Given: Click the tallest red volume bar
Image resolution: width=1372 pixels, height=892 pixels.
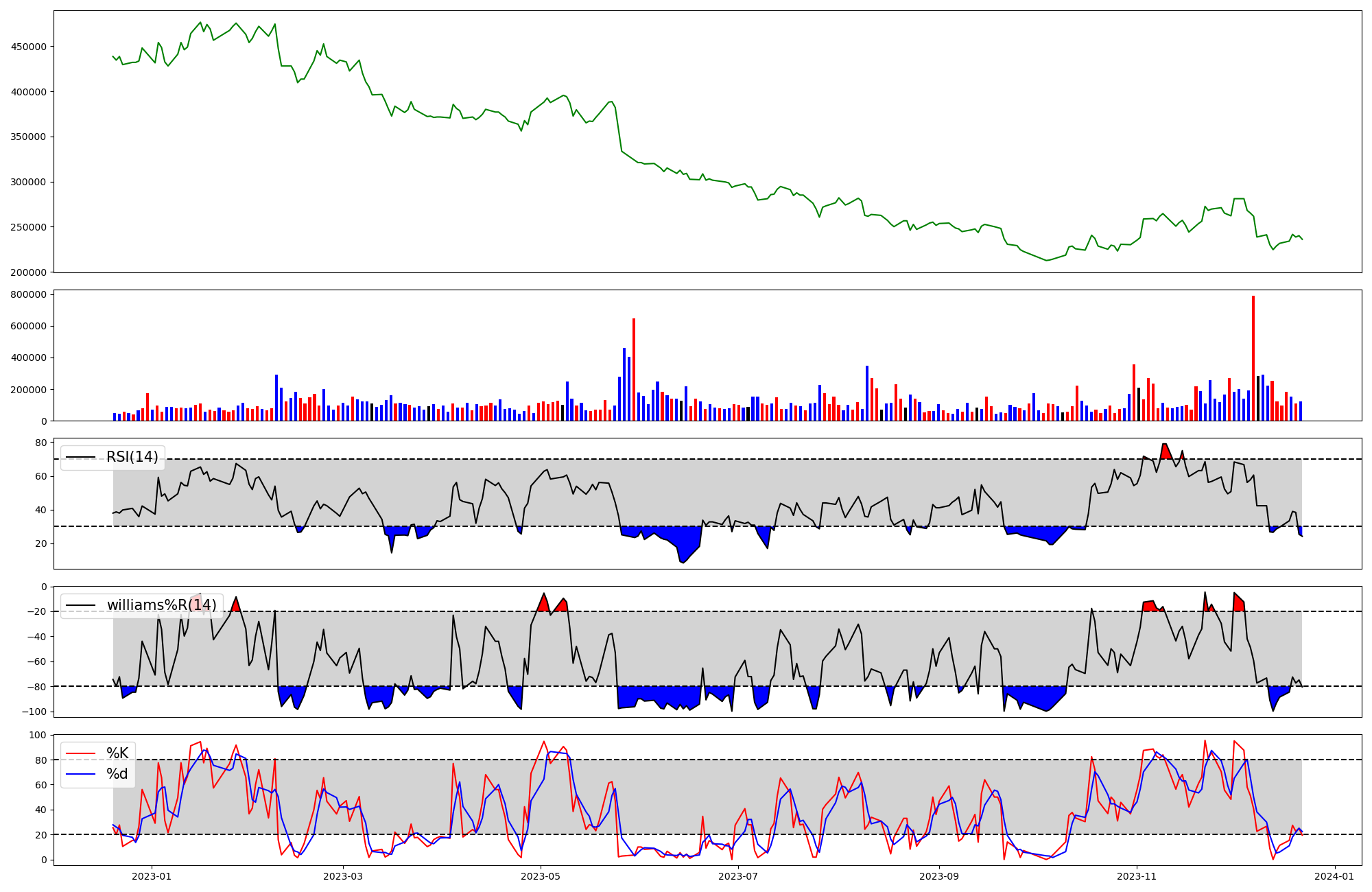Looking at the screenshot, I should tap(1253, 357).
